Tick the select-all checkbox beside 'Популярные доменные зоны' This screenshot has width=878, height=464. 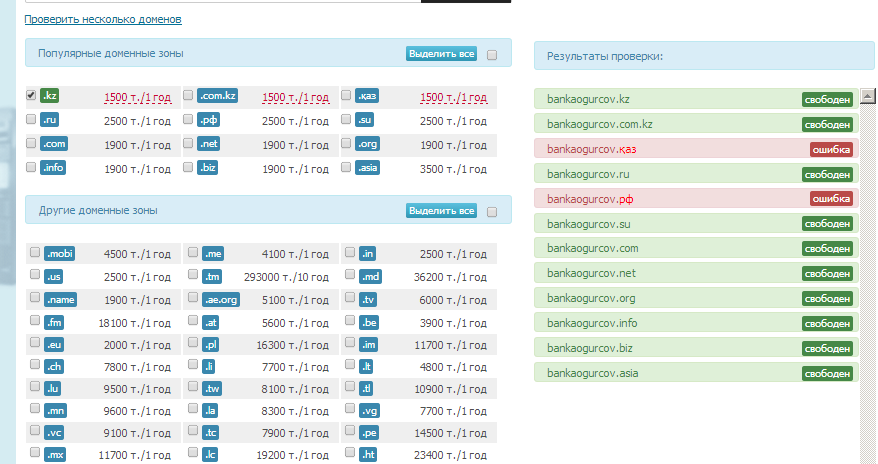(492, 55)
